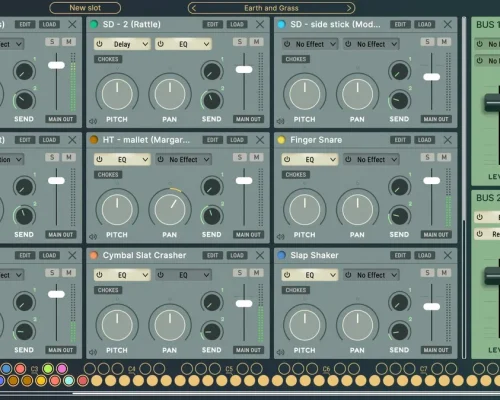Viewport: 500px width, 400px height.
Task: Solo the Finger Snare slot
Action: 427,157
